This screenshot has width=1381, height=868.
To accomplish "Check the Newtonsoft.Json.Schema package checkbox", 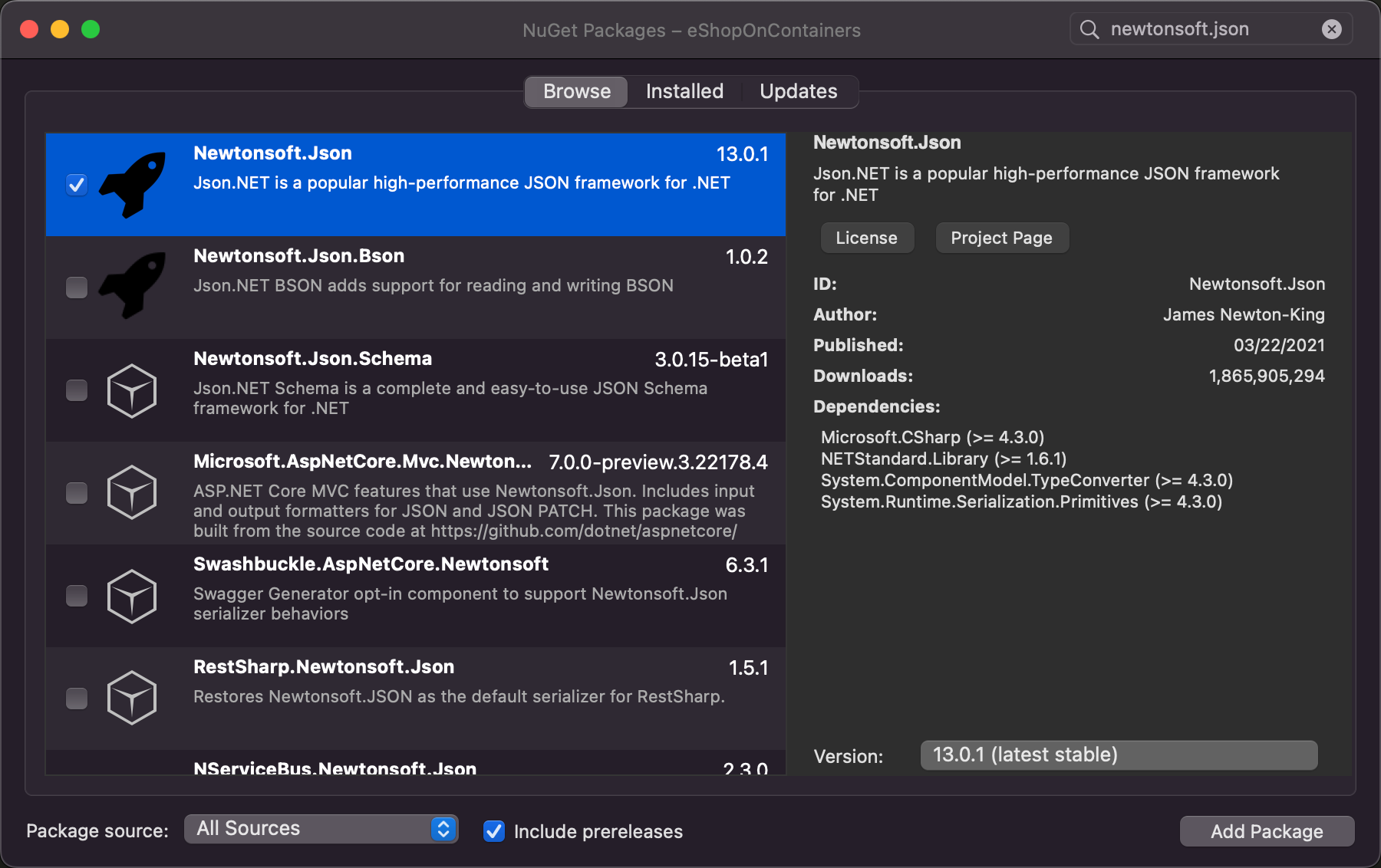I will [x=77, y=390].
